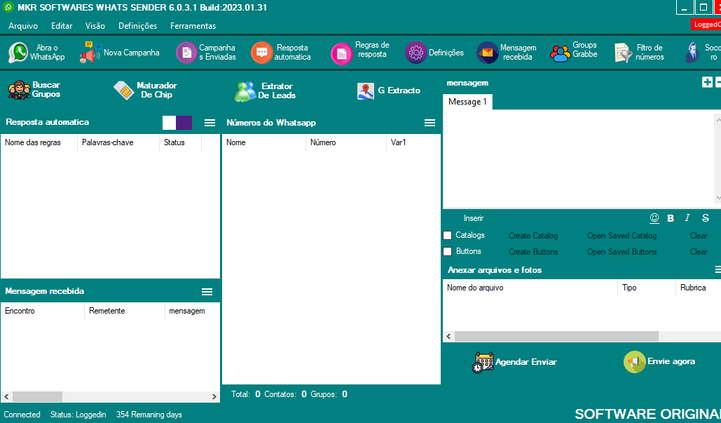
Task: Click mensagem column header in received list
Action: [192, 311]
